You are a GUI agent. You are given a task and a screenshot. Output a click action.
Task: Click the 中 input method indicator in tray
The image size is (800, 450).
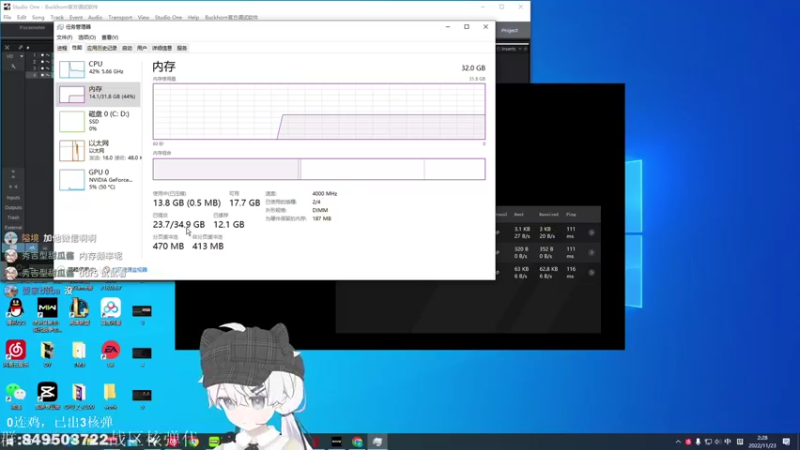728,442
